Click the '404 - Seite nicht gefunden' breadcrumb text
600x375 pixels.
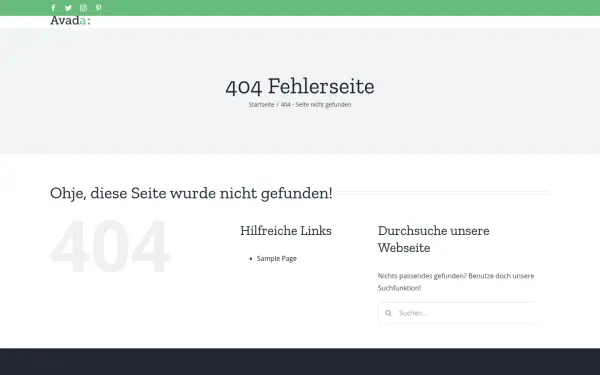pos(316,104)
